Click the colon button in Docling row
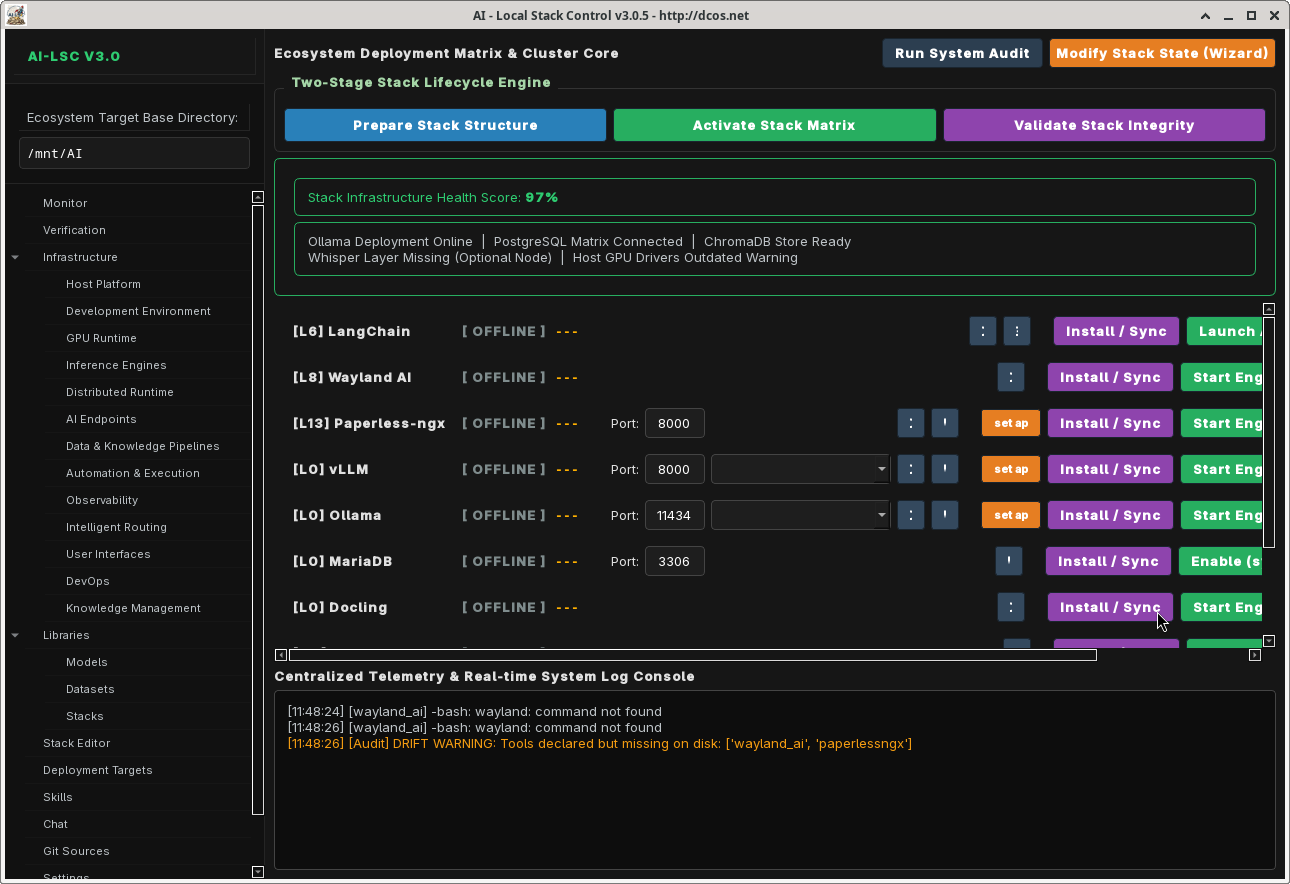The image size is (1290, 884). 1011,607
